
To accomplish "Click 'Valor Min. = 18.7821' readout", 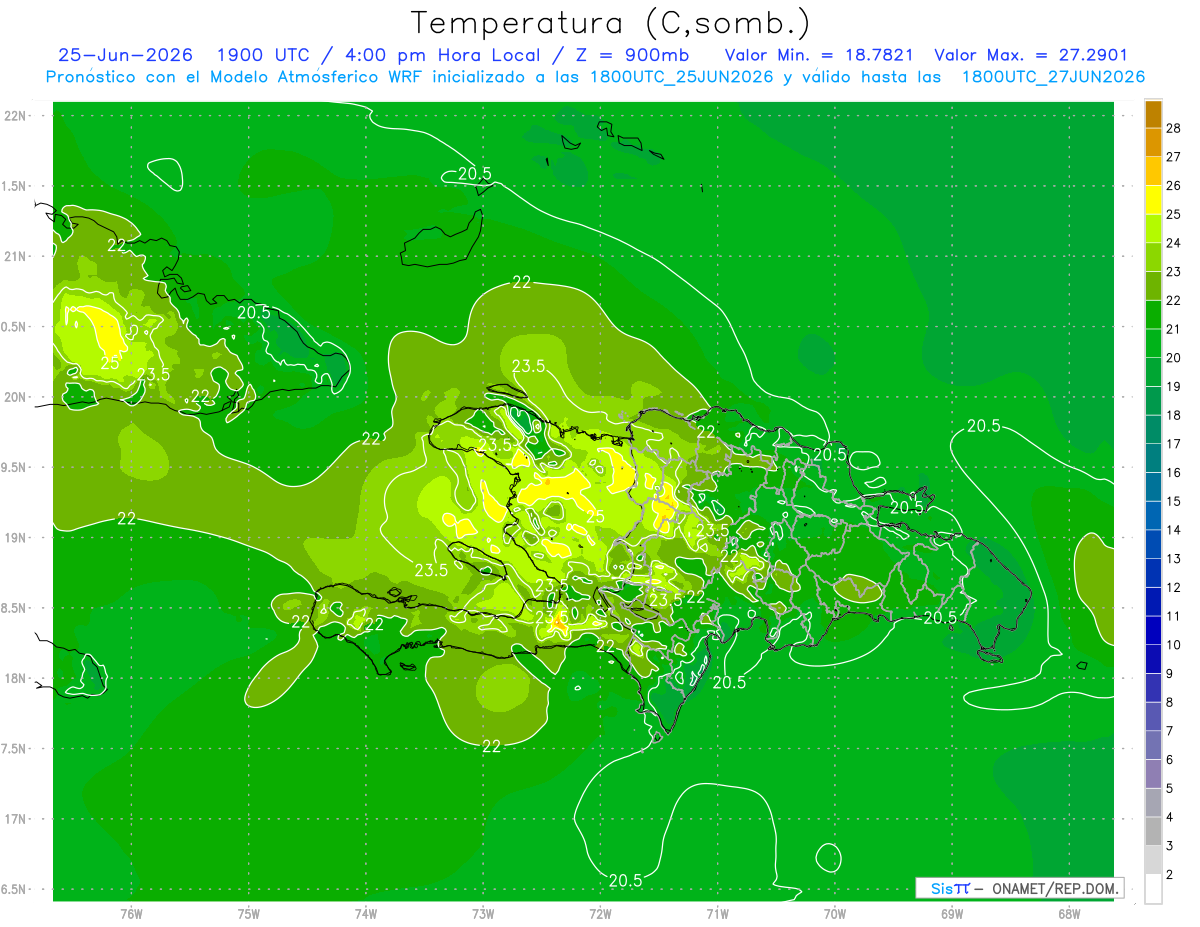I will [818, 56].
